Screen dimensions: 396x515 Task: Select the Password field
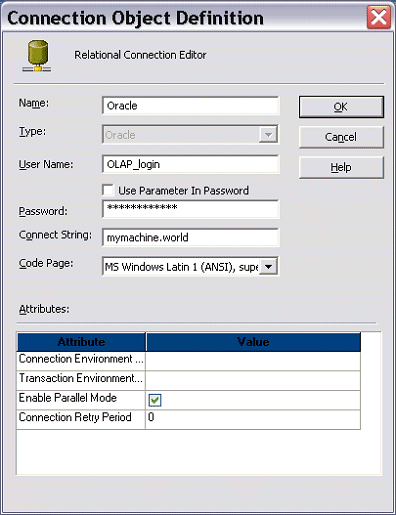point(191,209)
